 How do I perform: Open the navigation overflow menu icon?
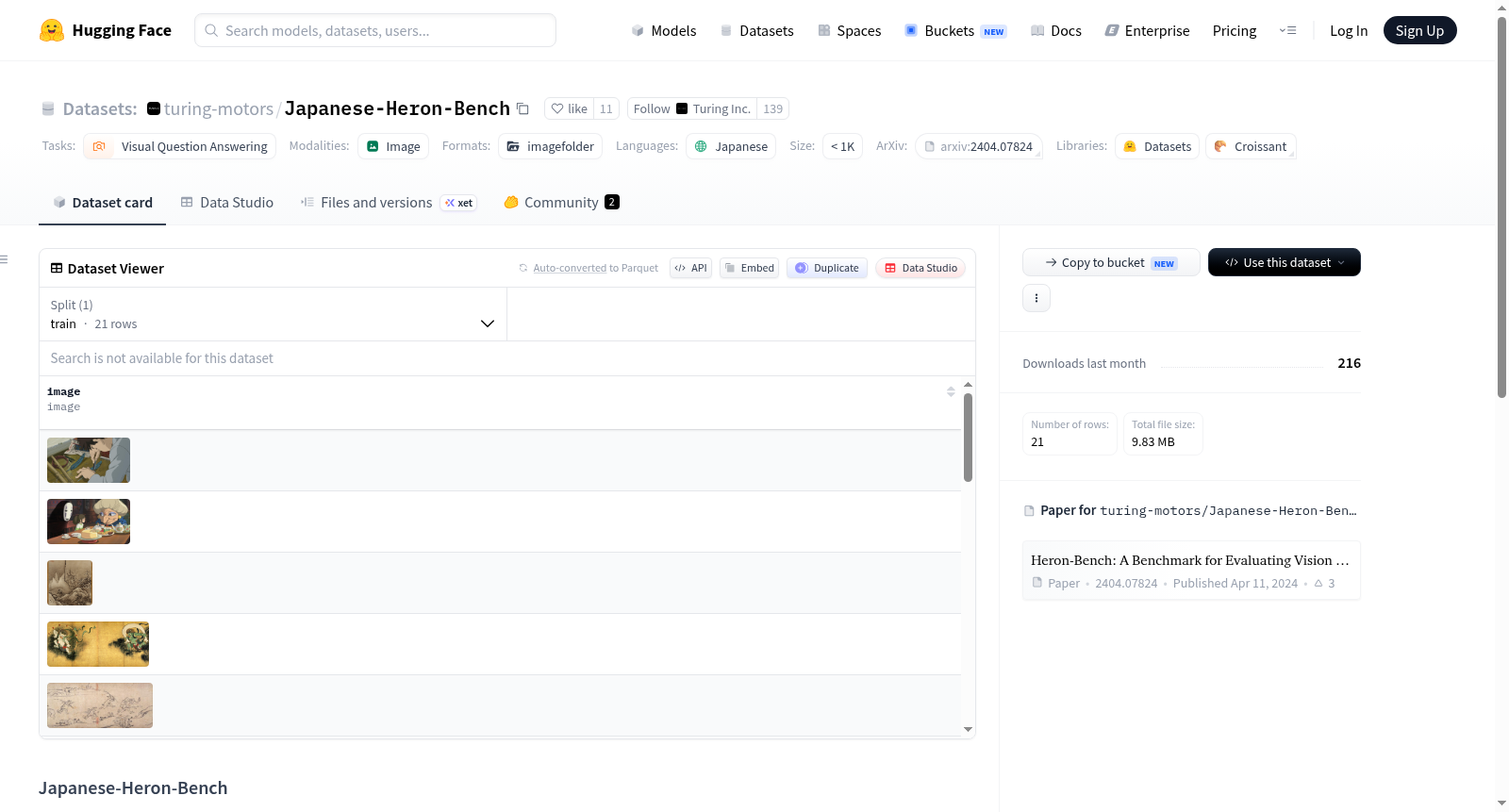click(1287, 30)
